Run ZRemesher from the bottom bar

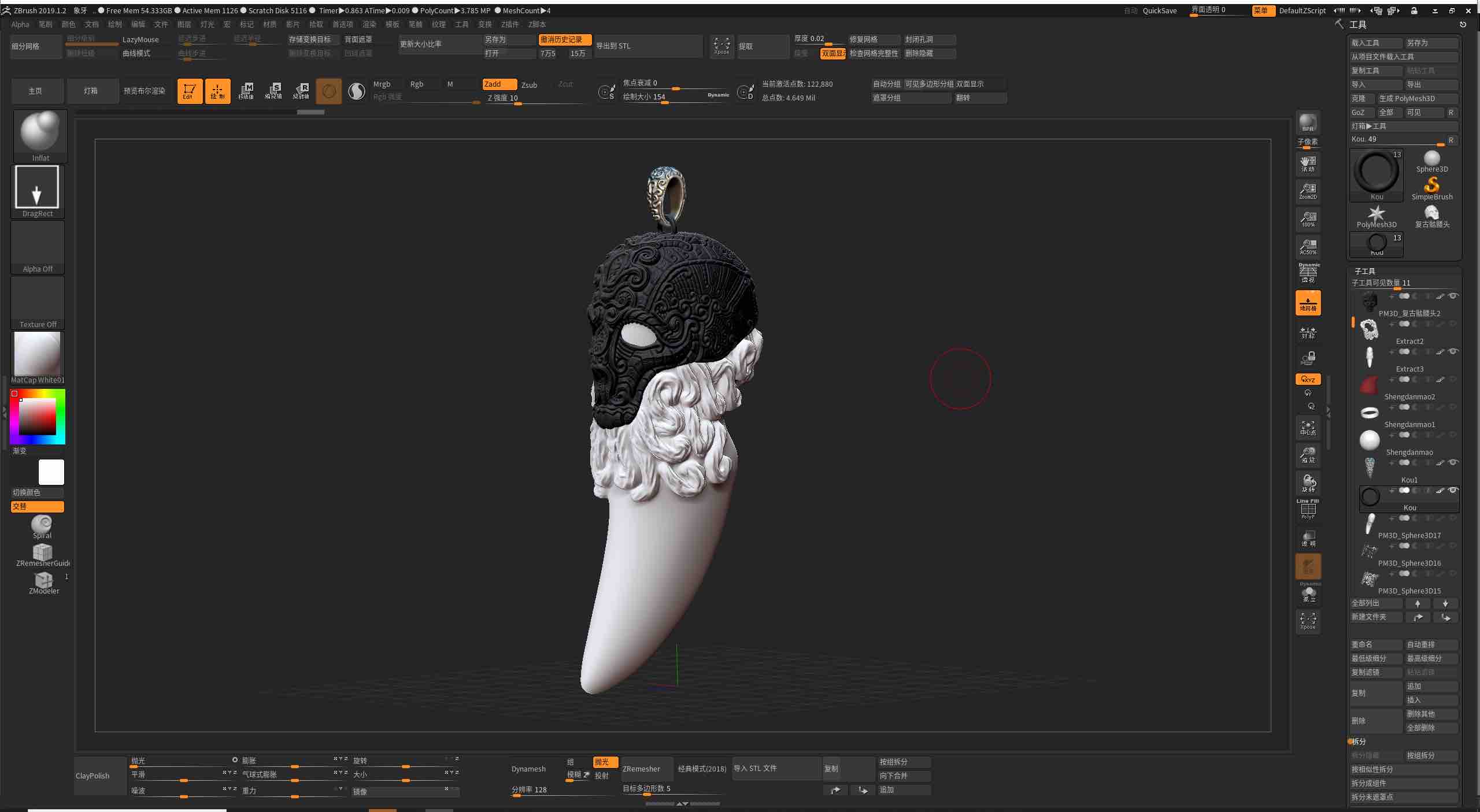point(642,769)
